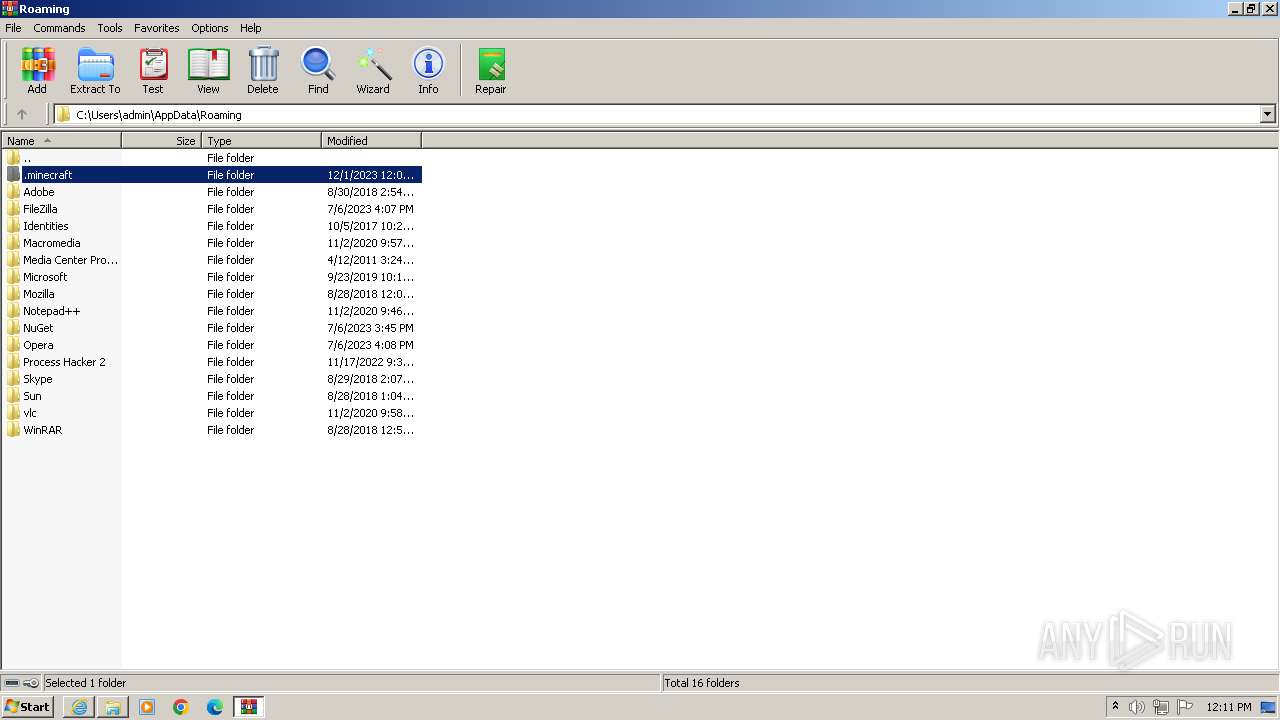This screenshot has height=720, width=1280.
Task: Click the Find toolbar icon
Action: [318, 71]
